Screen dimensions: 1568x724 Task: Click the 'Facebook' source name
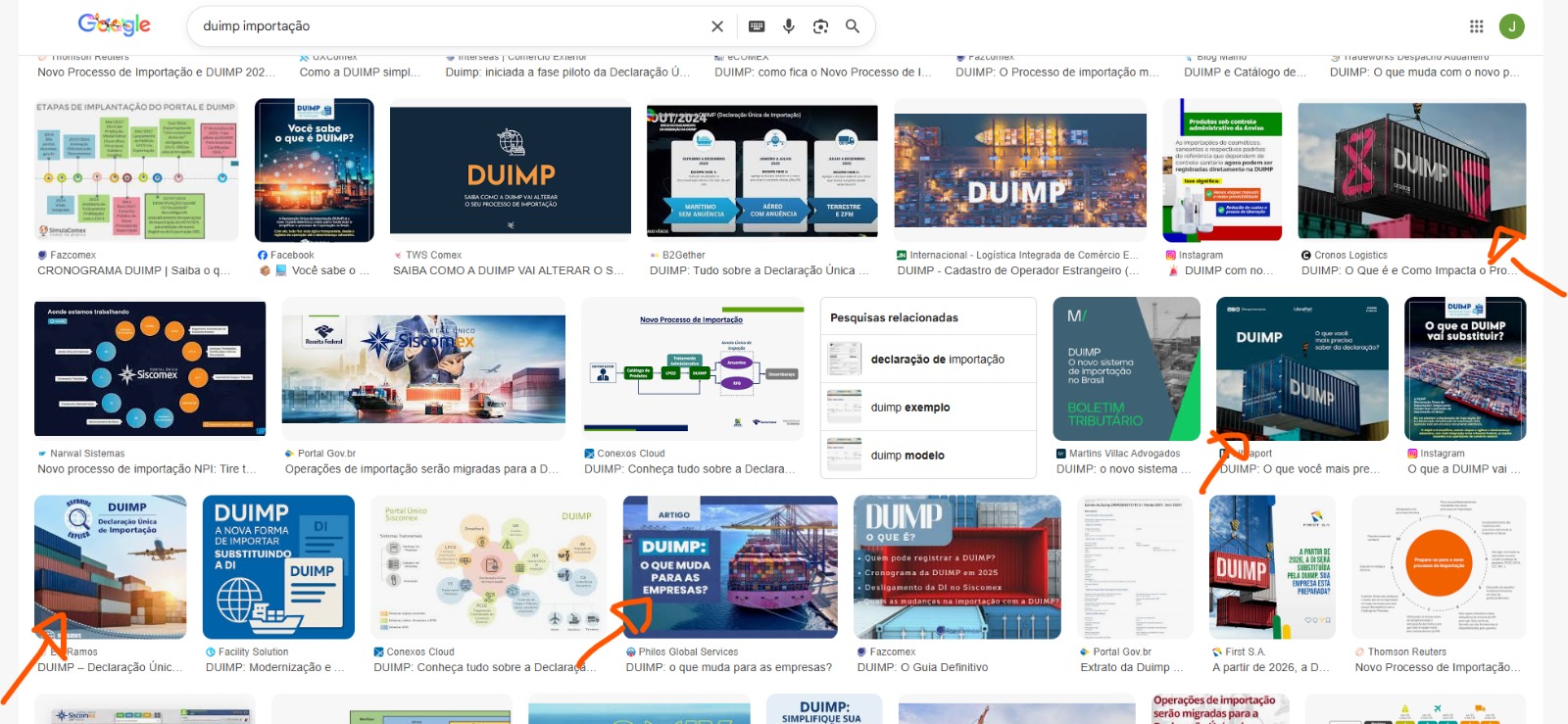coord(292,255)
